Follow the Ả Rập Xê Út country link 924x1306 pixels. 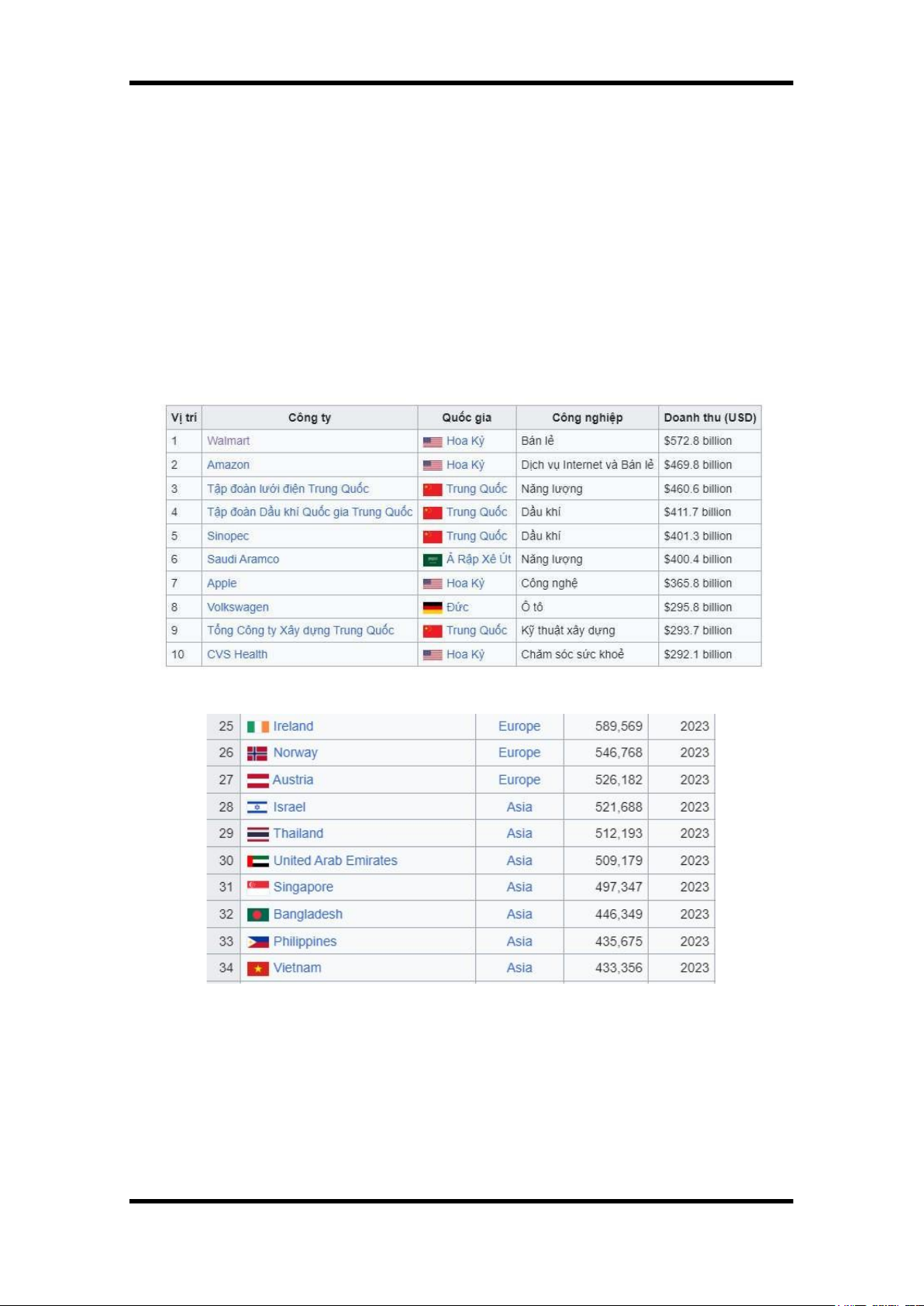coord(478,560)
